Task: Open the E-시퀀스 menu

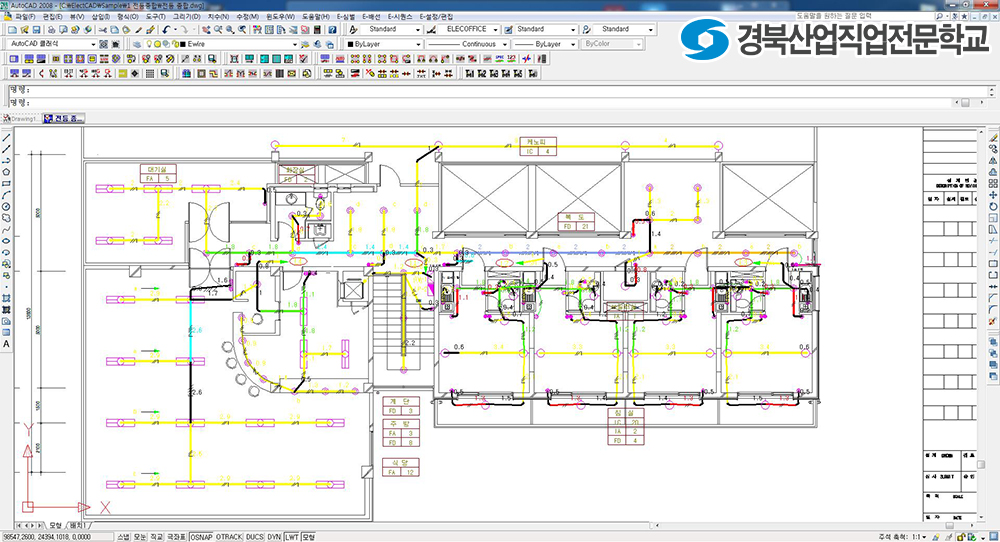Action: [400, 17]
